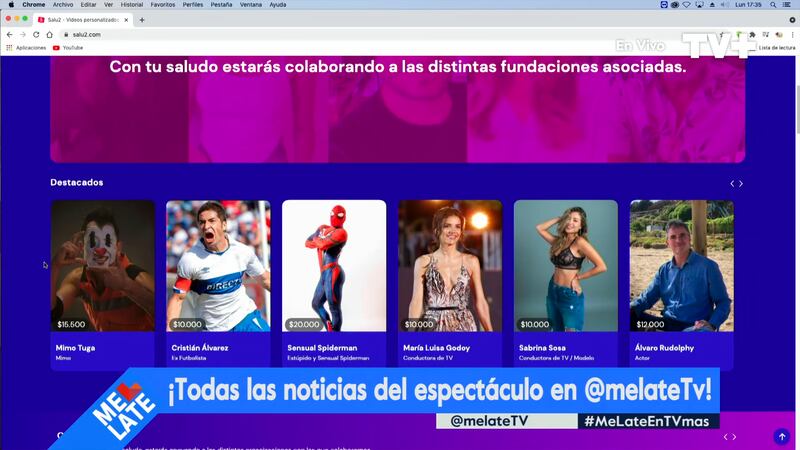Open the Perfiles menu
Viewport: 800px width, 450px height.
193,5
